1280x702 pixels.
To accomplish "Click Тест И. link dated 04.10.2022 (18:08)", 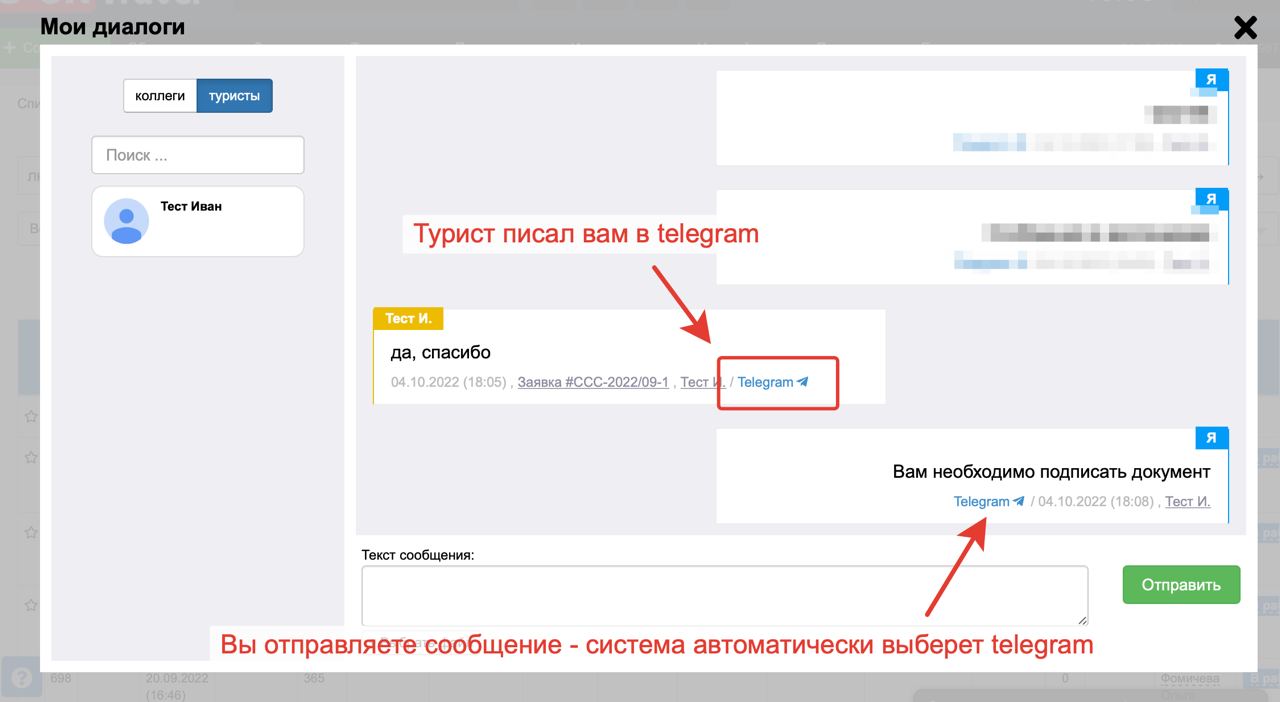I will coord(1188,501).
